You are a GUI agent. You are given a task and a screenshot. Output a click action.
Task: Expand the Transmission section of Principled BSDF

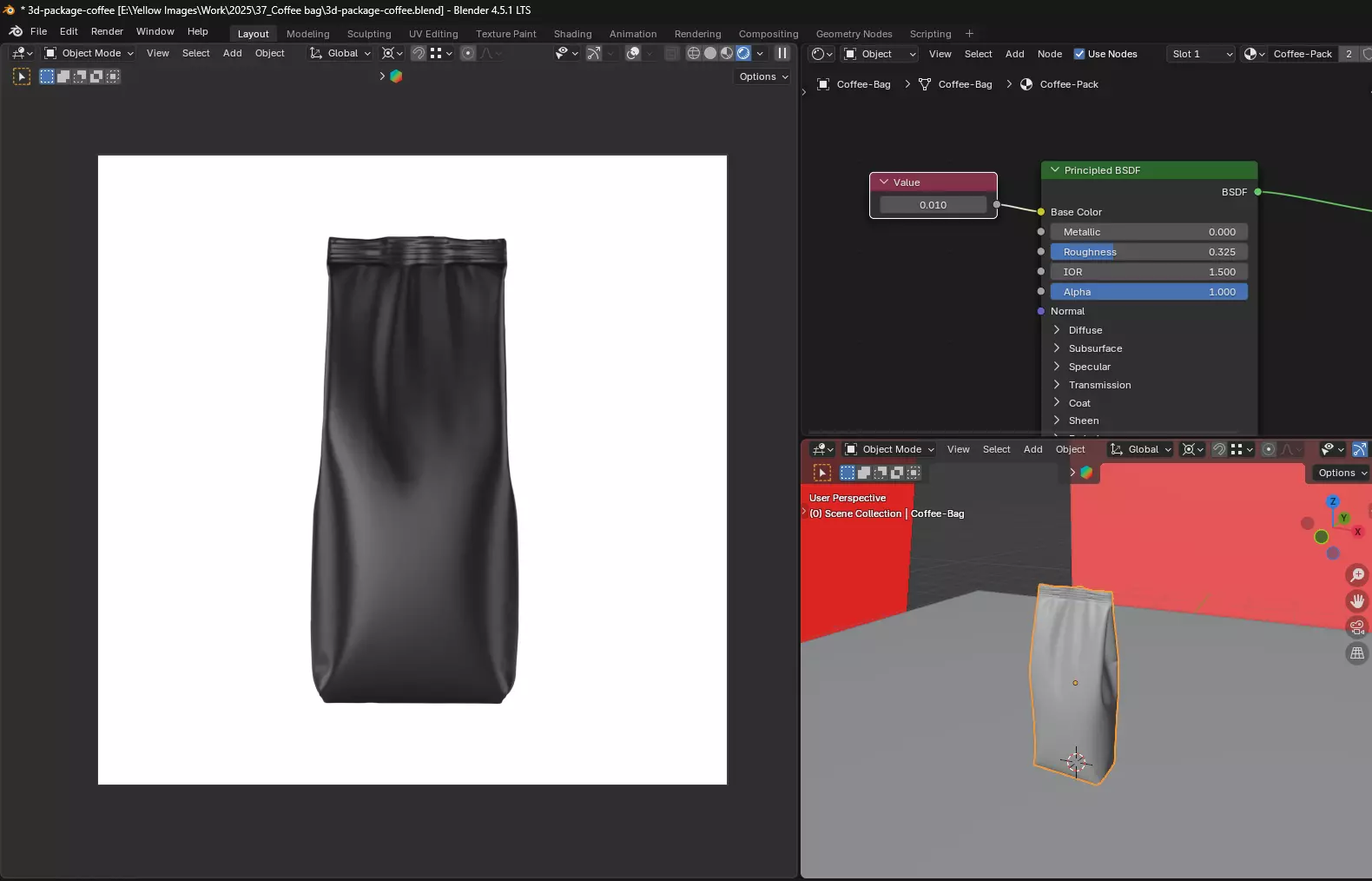tap(1057, 385)
